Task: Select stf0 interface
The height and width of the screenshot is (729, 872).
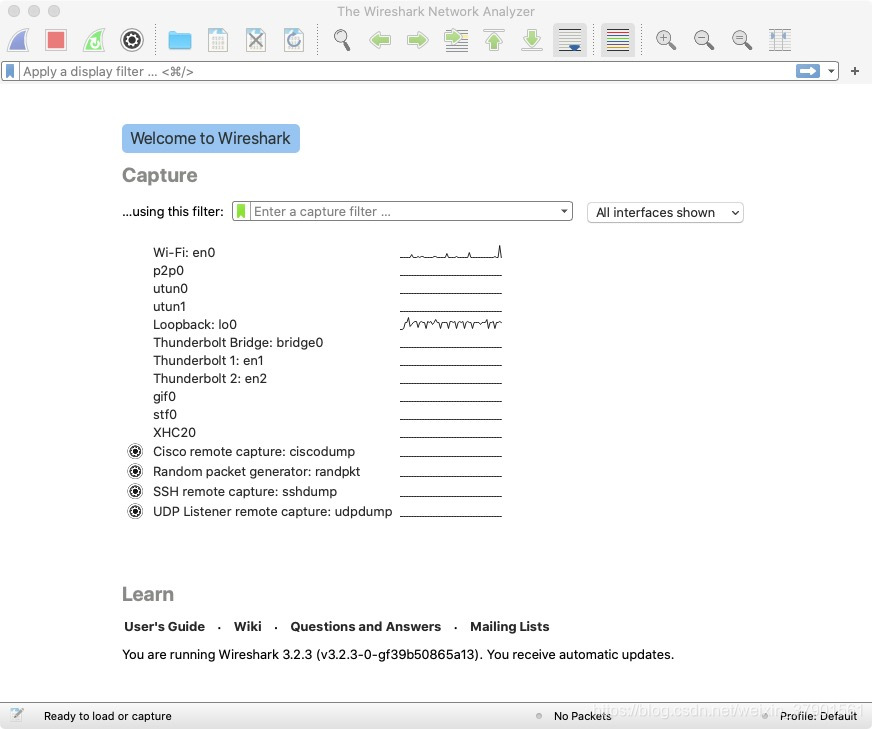Action: [x=165, y=415]
